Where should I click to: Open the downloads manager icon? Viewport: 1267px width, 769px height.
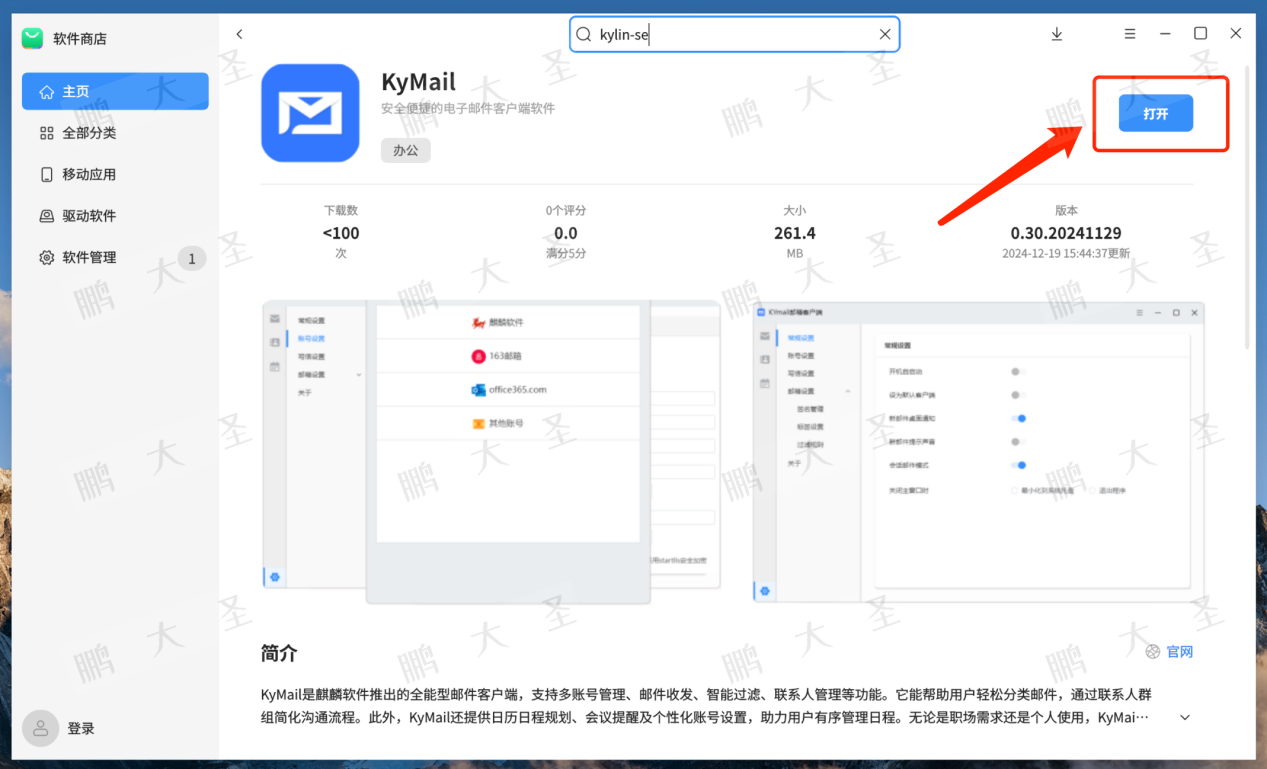point(1057,34)
